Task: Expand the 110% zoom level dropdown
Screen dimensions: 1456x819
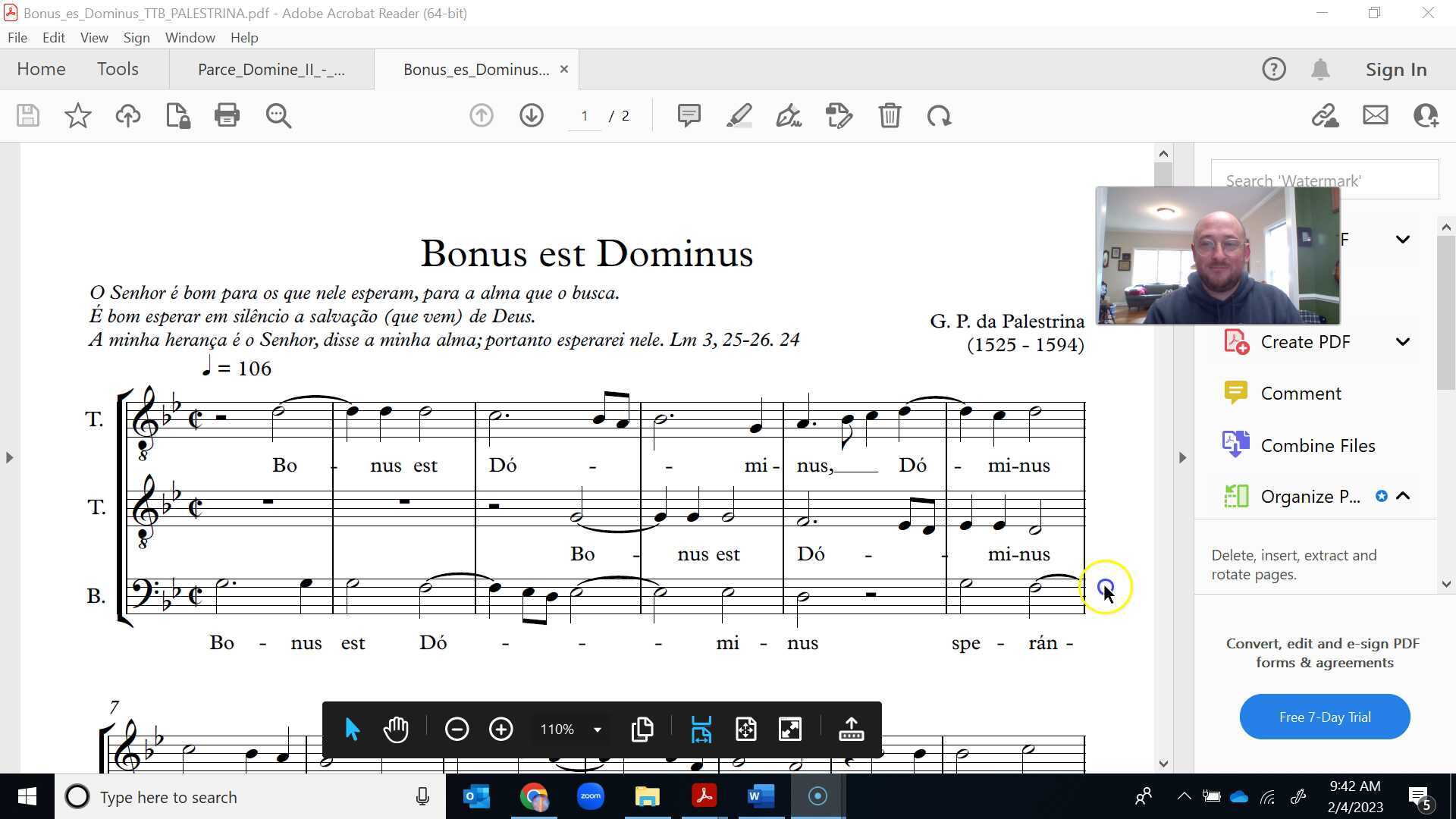Action: click(x=598, y=729)
